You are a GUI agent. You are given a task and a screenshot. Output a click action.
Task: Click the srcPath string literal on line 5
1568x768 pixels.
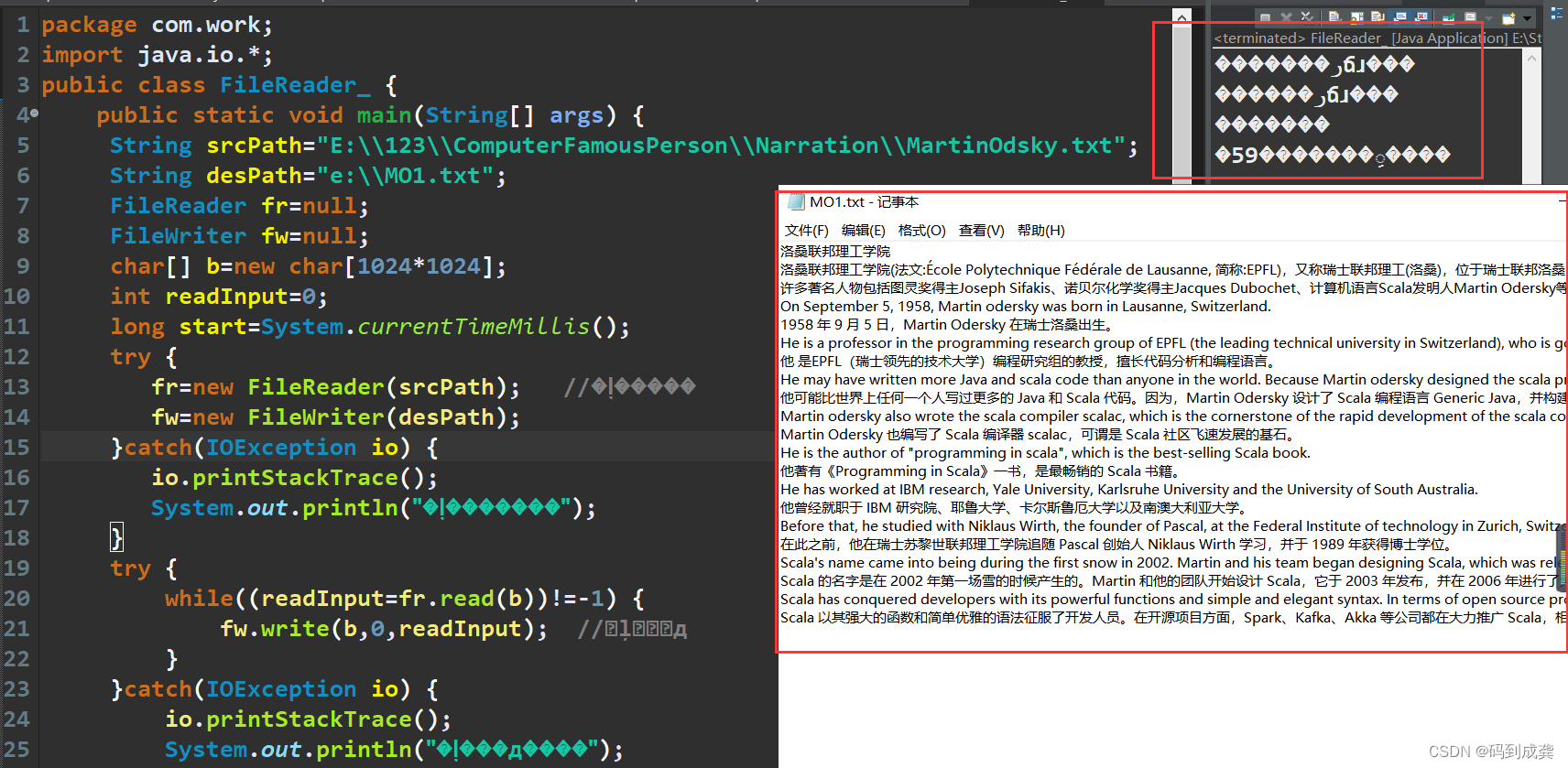(721, 146)
